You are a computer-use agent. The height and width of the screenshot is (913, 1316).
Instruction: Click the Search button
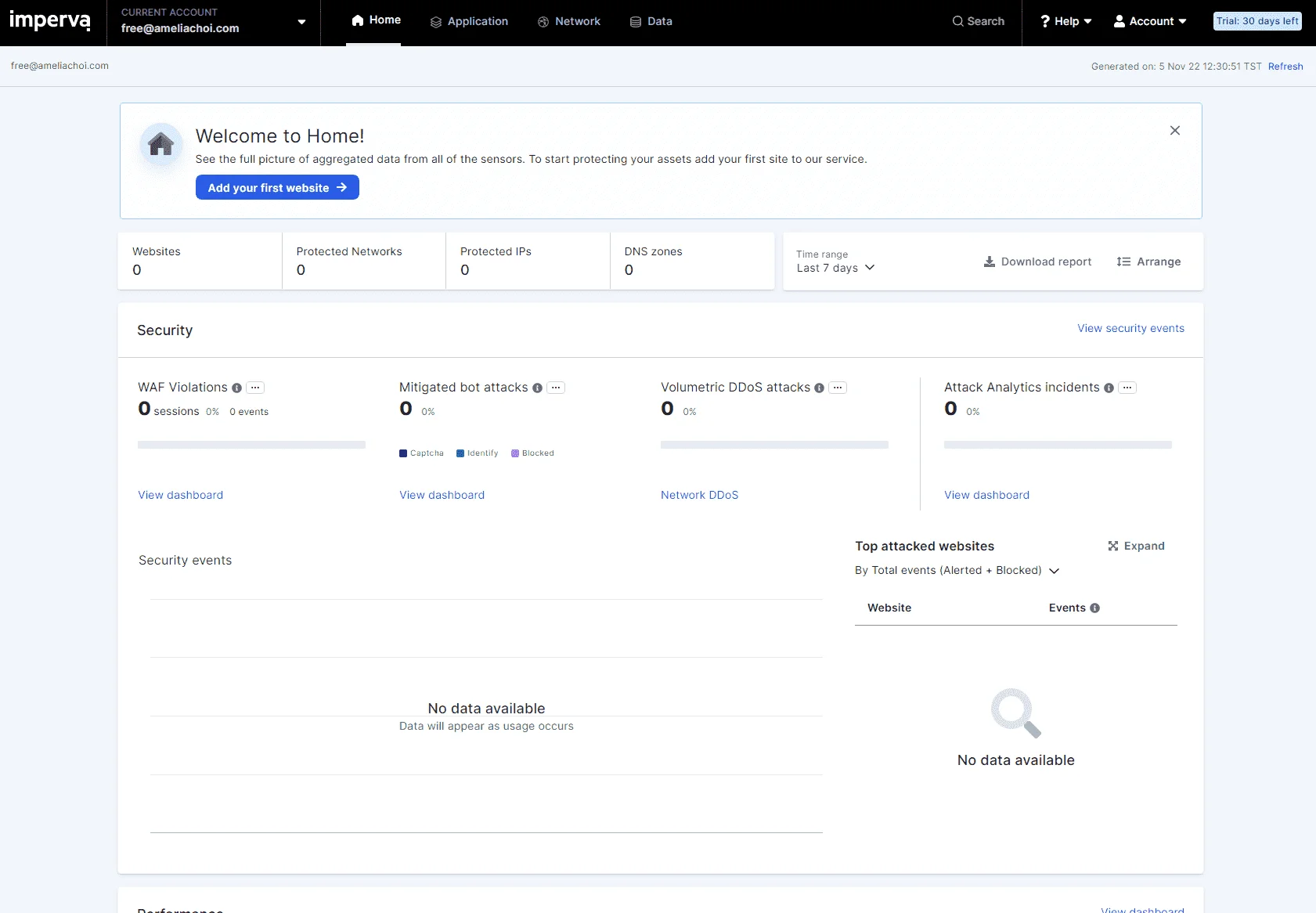click(x=979, y=21)
